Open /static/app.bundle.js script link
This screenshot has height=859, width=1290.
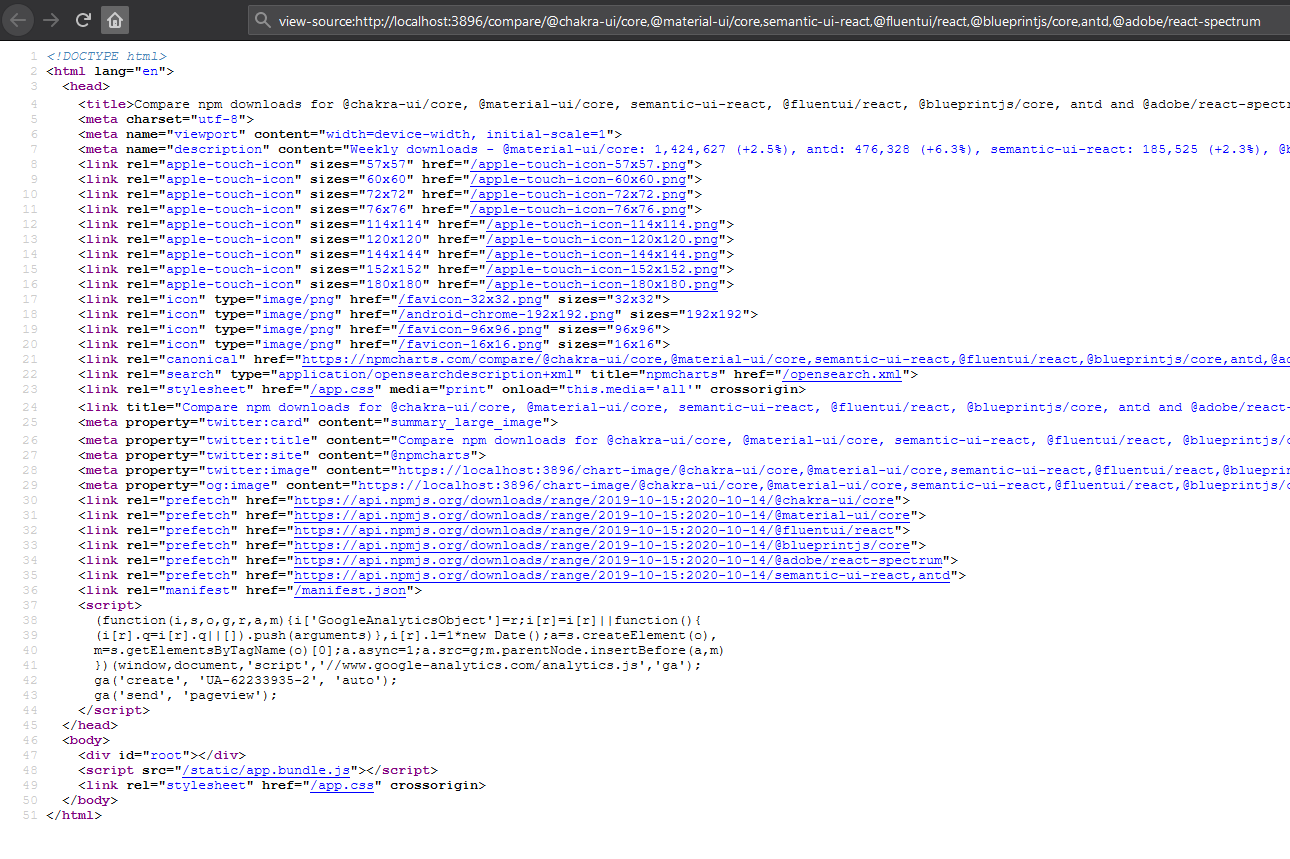click(266, 770)
